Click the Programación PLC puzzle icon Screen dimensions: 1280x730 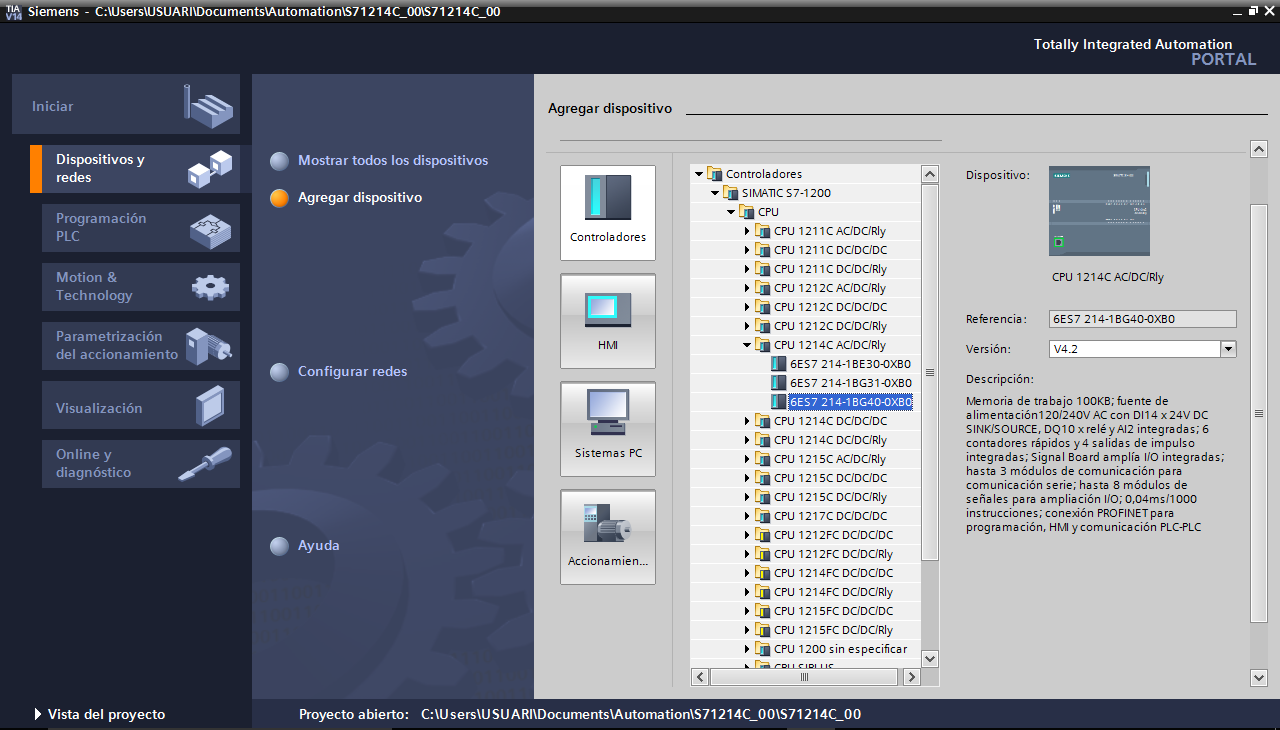point(210,229)
